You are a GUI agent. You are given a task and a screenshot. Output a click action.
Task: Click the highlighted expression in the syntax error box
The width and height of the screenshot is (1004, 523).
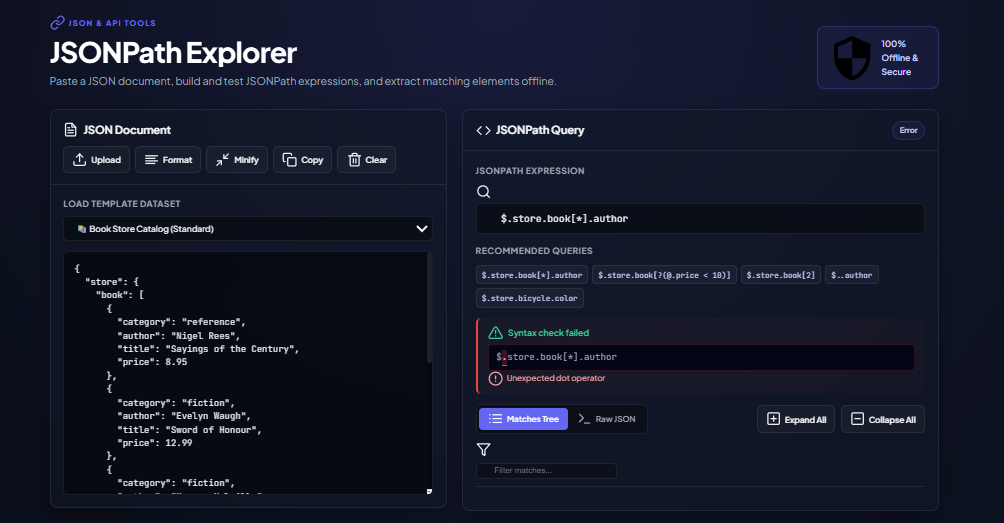701,357
